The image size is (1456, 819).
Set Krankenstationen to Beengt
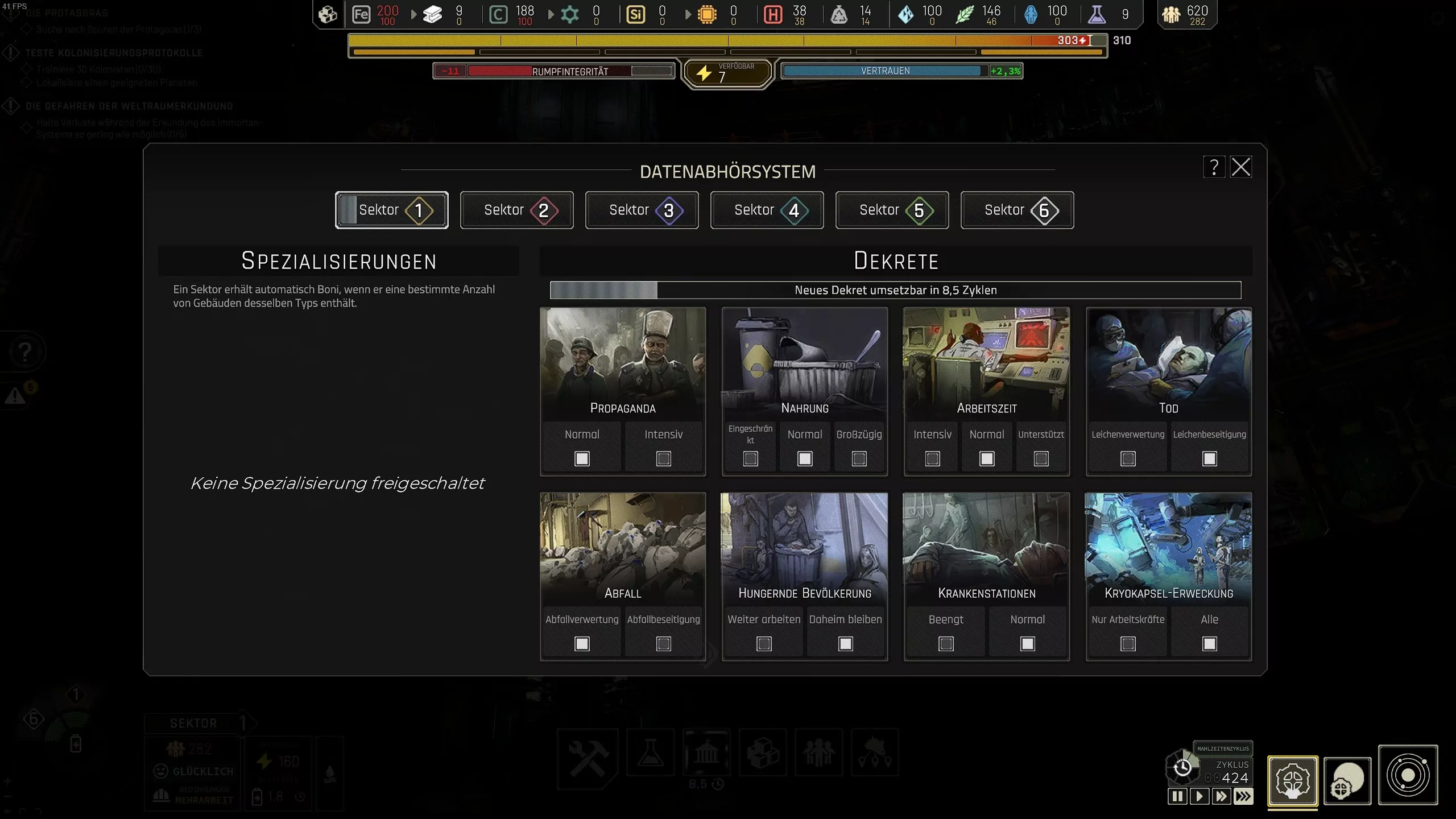[946, 644]
